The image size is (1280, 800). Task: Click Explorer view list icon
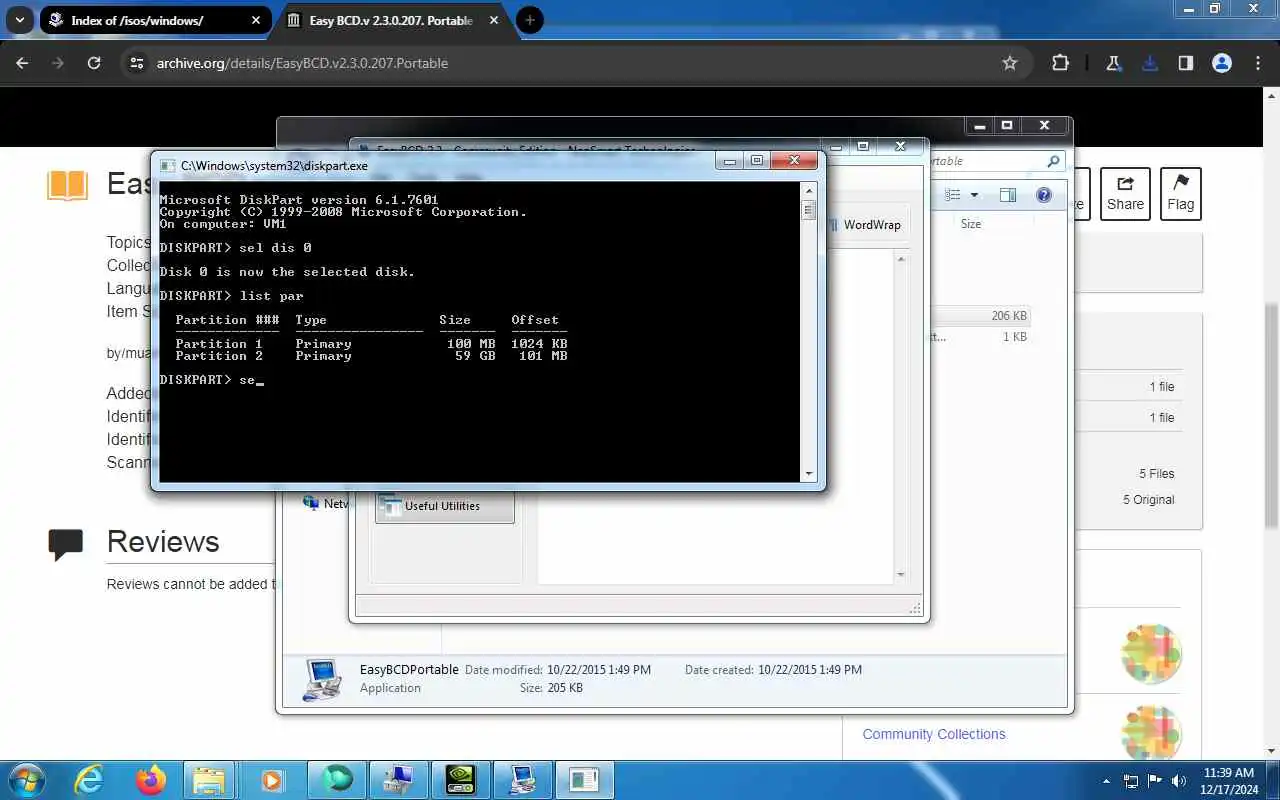pos(953,195)
